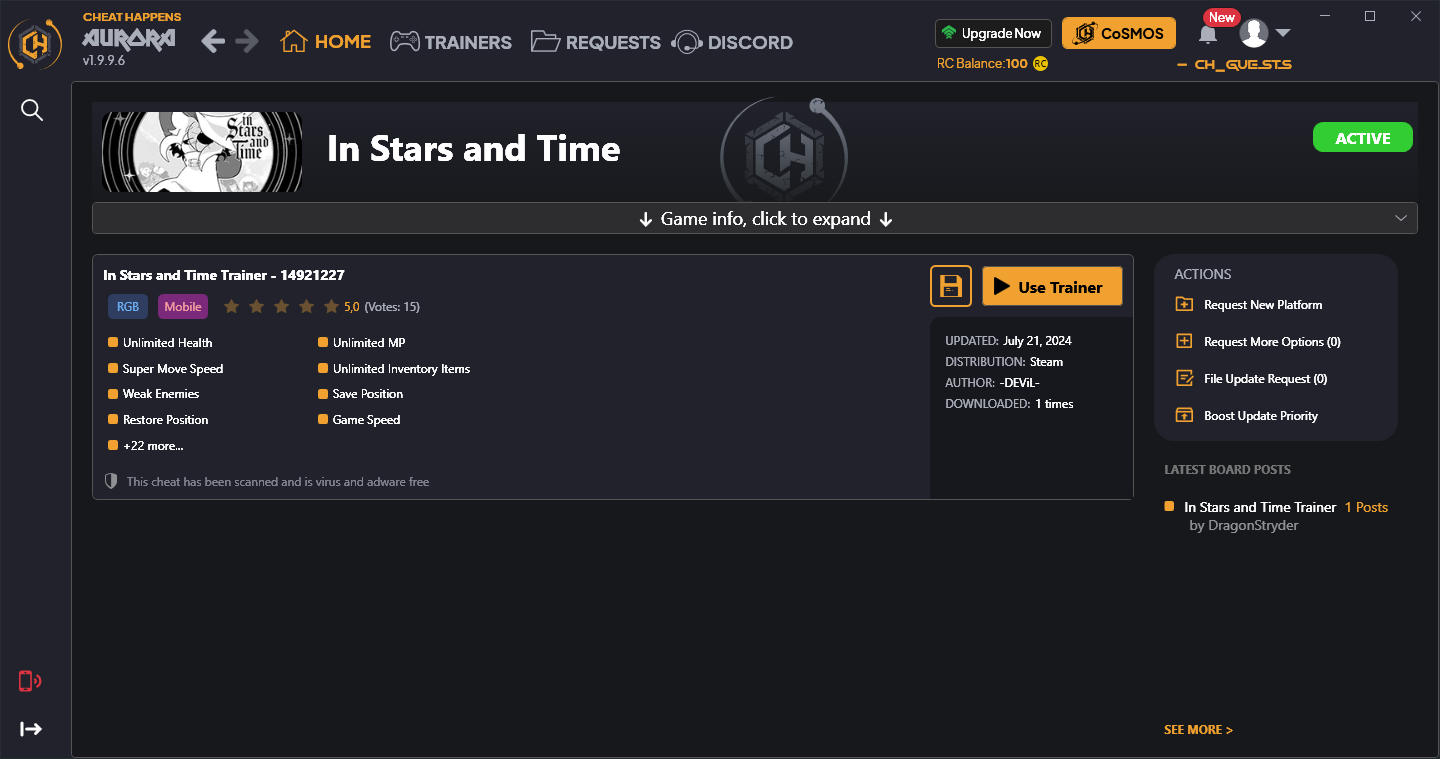Open File Update Request (0)
The height and width of the screenshot is (759, 1440).
click(x=1265, y=378)
